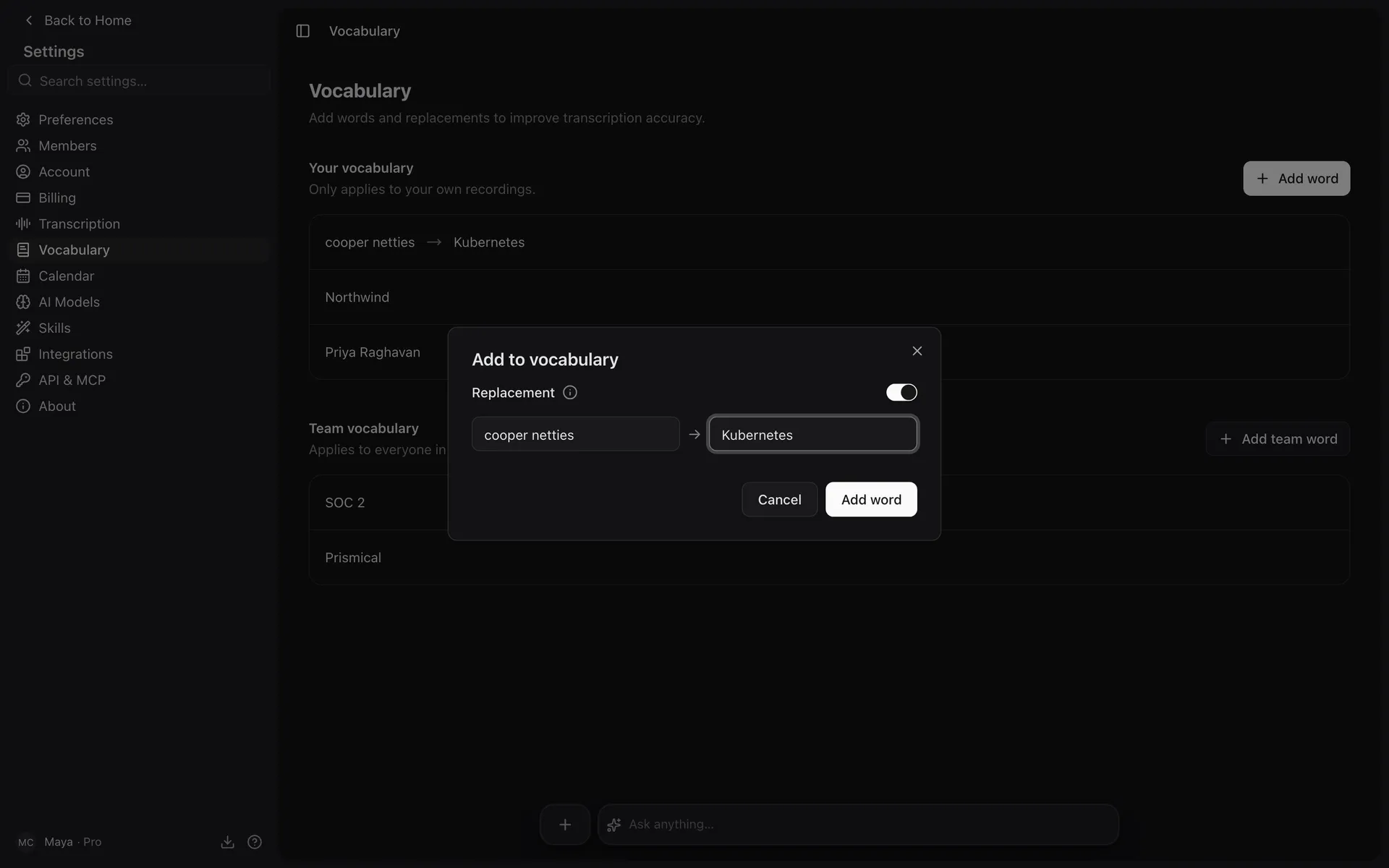This screenshot has height=868, width=1389.
Task: Click the About info icon in sidebar
Action: tap(23, 406)
